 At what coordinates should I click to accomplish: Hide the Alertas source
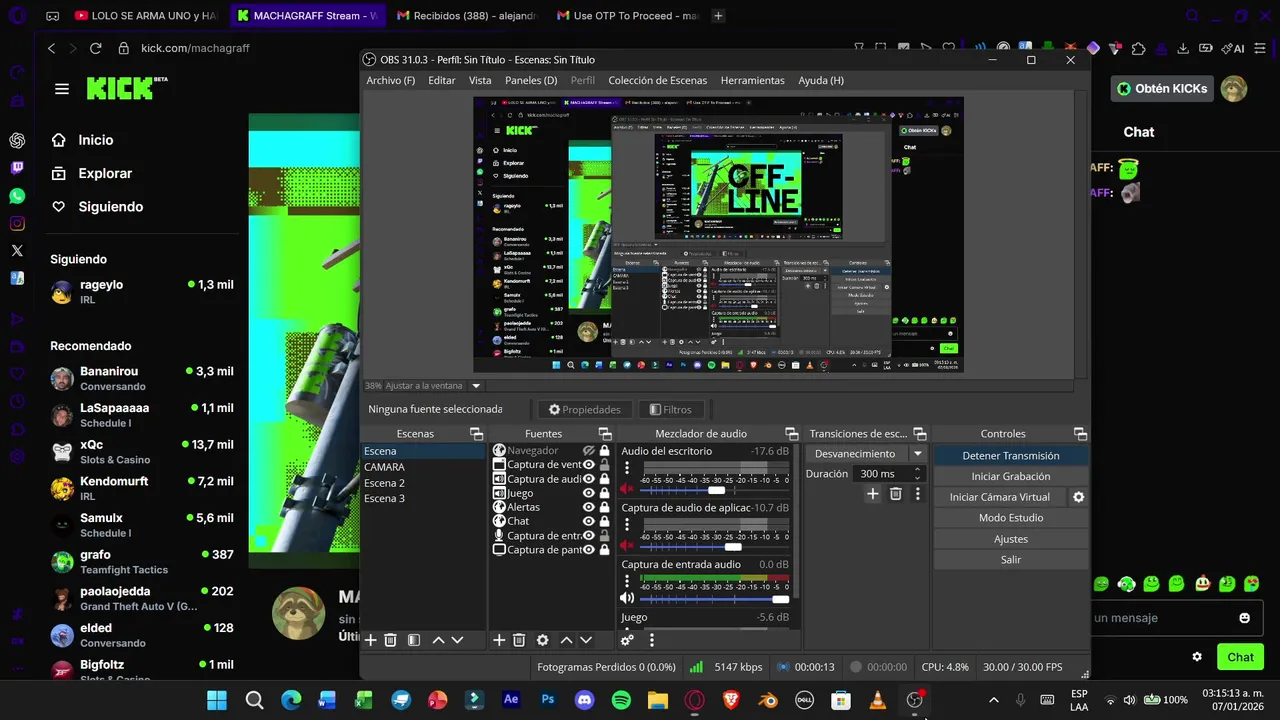(589, 507)
